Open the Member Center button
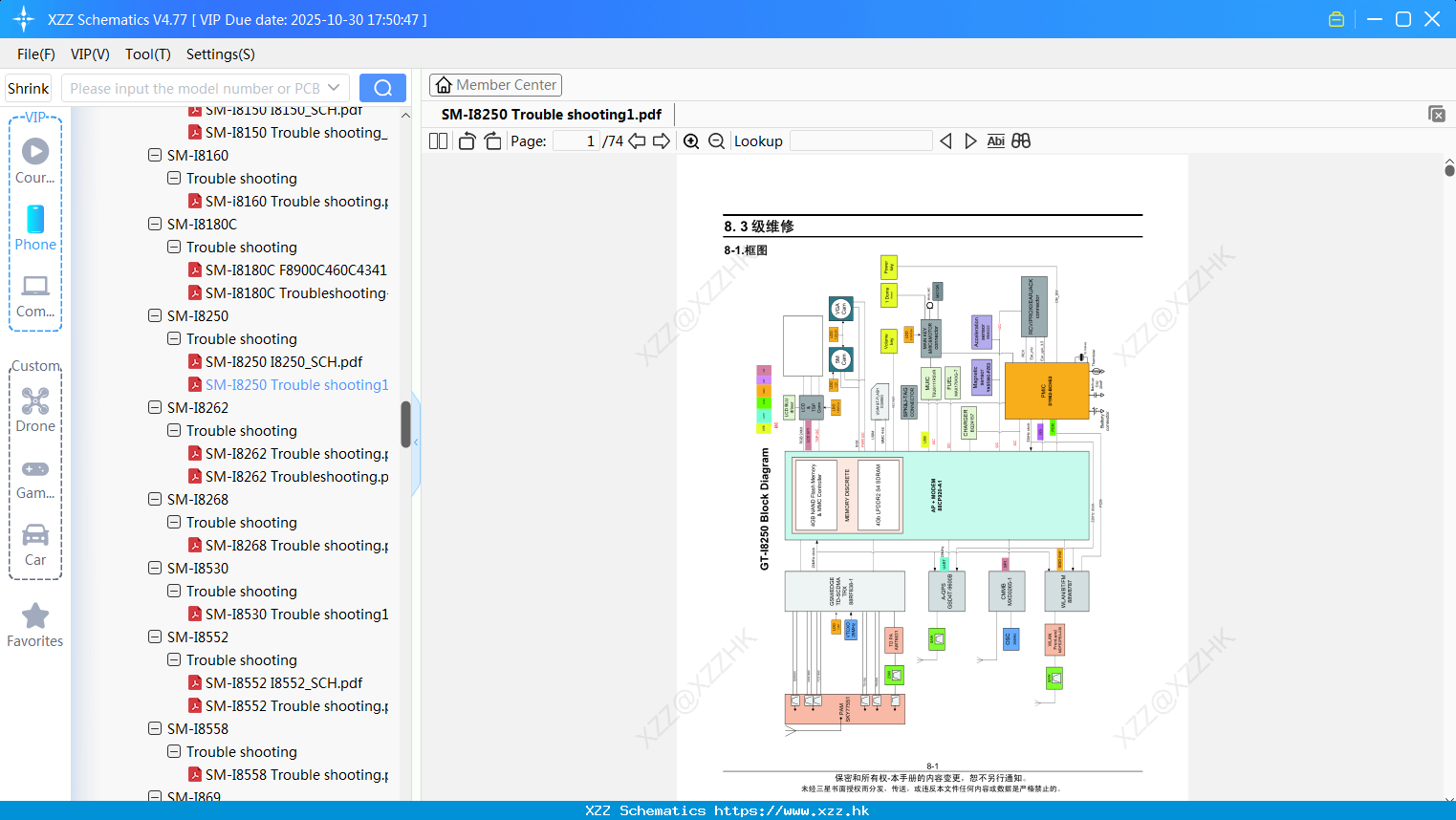 pyautogui.click(x=495, y=85)
